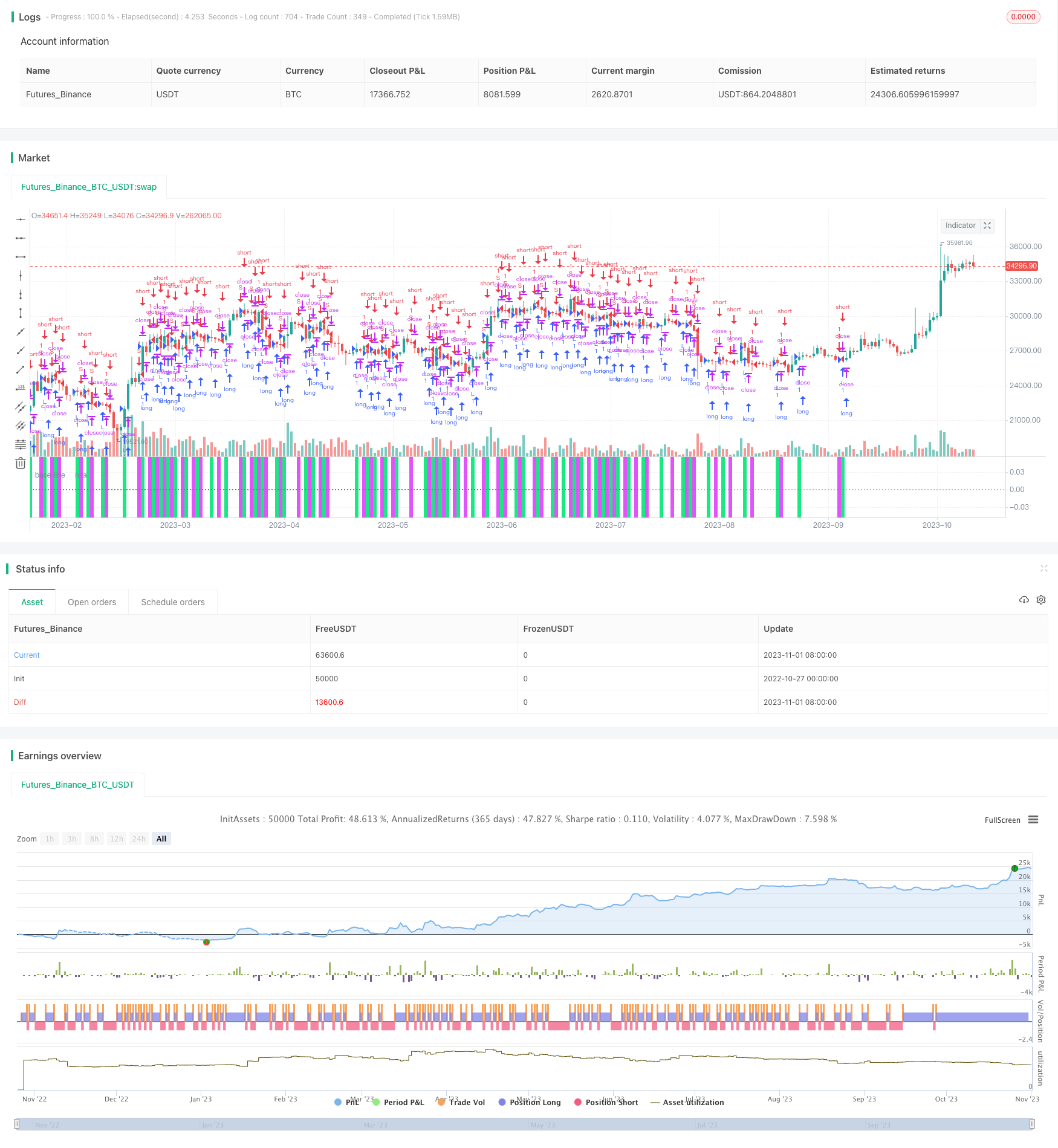Click the Comission value USDT:864.2048801
Screen dimensions: 1058x1148
pos(757,94)
